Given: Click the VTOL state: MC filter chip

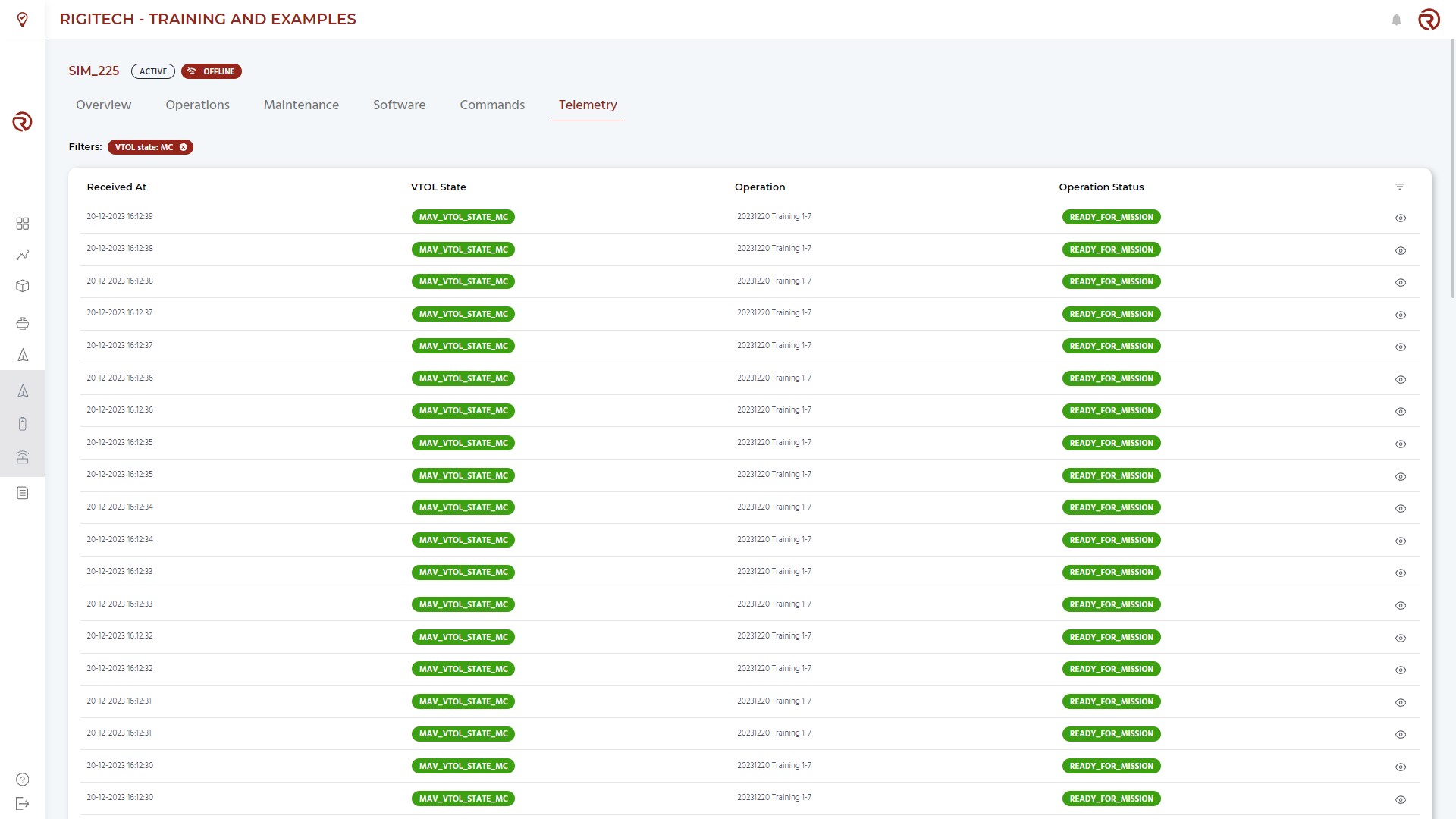Looking at the screenshot, I should tap(150, 147).
